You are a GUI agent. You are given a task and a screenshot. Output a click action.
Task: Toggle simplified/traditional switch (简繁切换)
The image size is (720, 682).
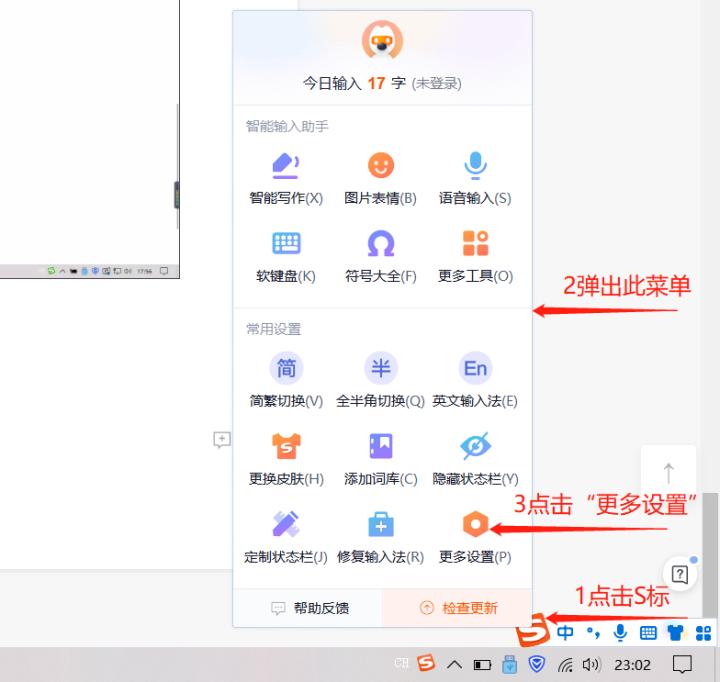286,381
